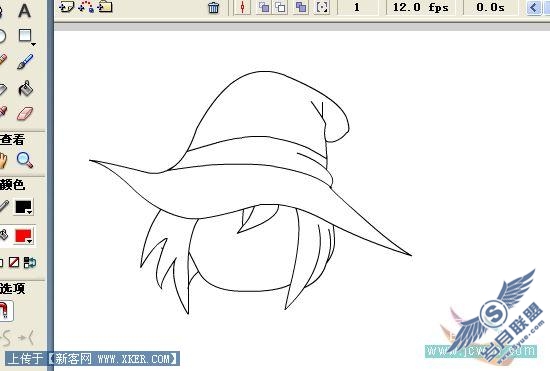This screenshot has height=371, width=550.
Task: Click the timeline scroll left arrow
Action: pos(534,7)
